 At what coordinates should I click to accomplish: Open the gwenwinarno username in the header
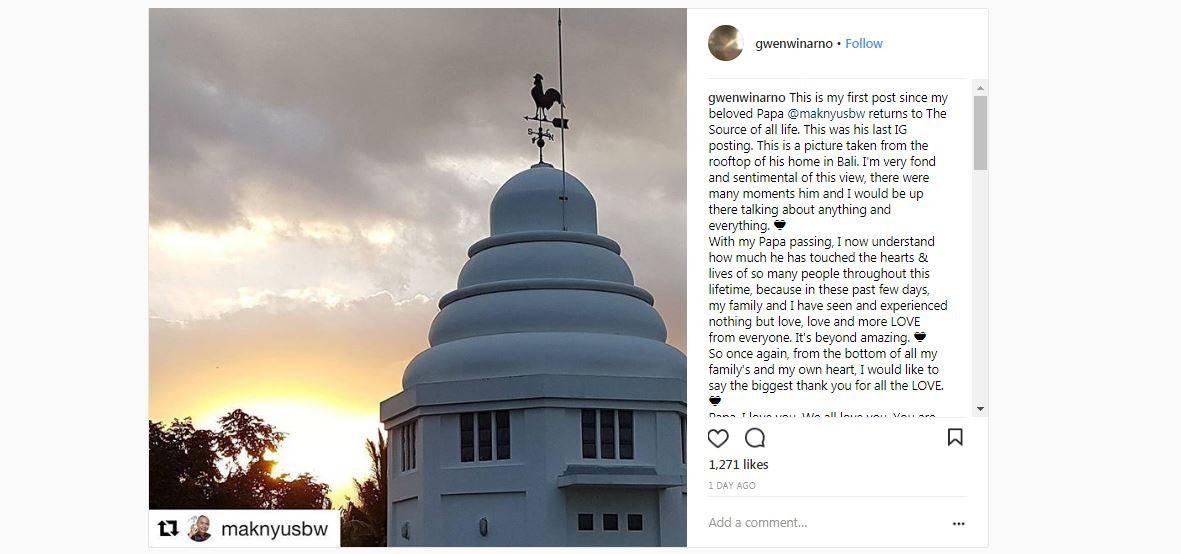pyautogui.click(x=794, y=44)
